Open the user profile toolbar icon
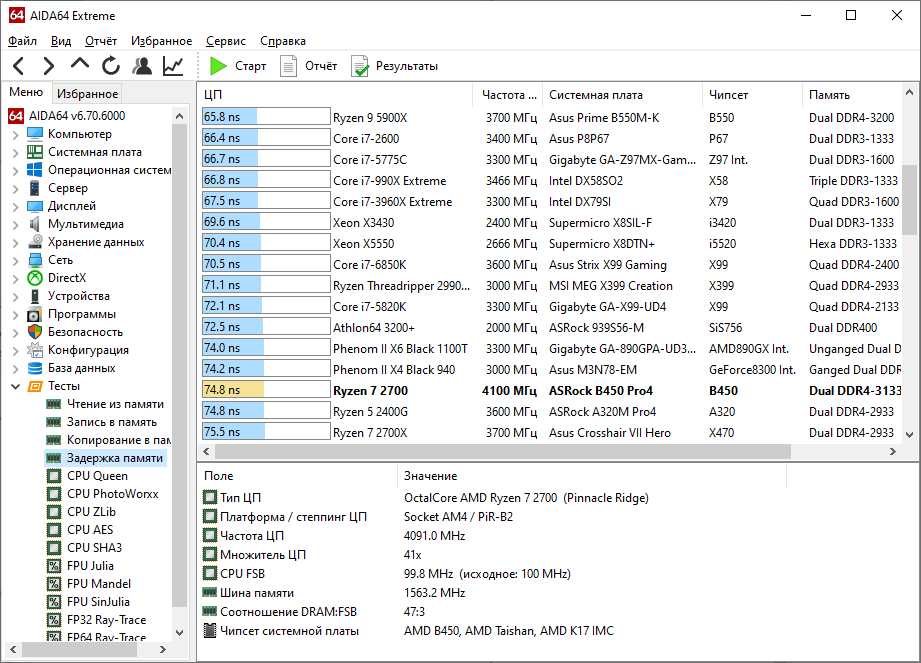921x663 pixels. pyautogui.click(x=142, y=66)
